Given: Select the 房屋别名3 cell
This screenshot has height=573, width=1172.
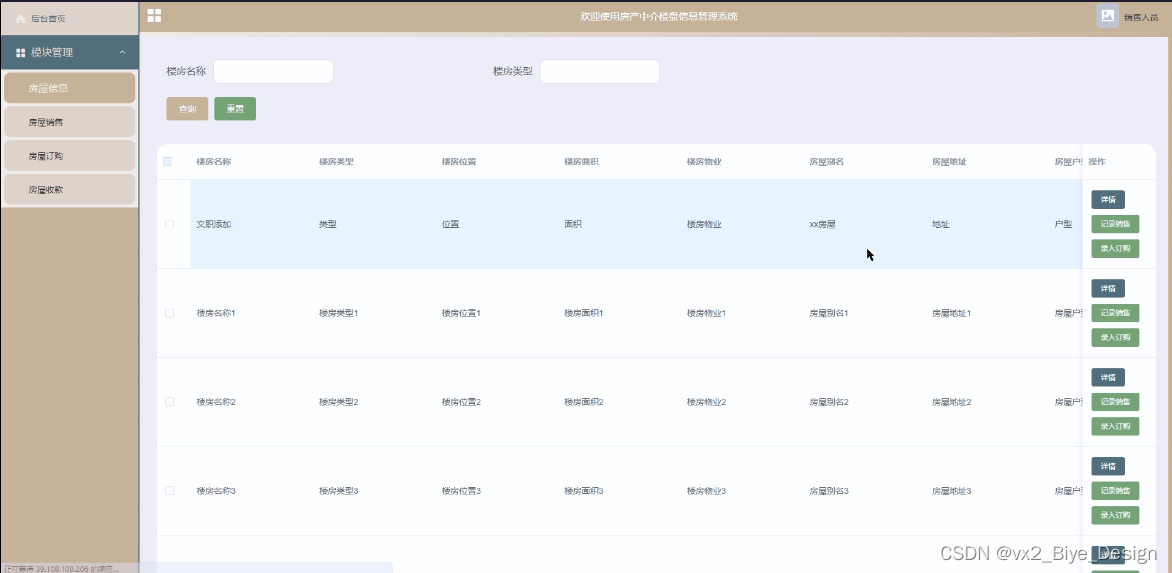Looking at the screenshot, I should coord(829,491).
